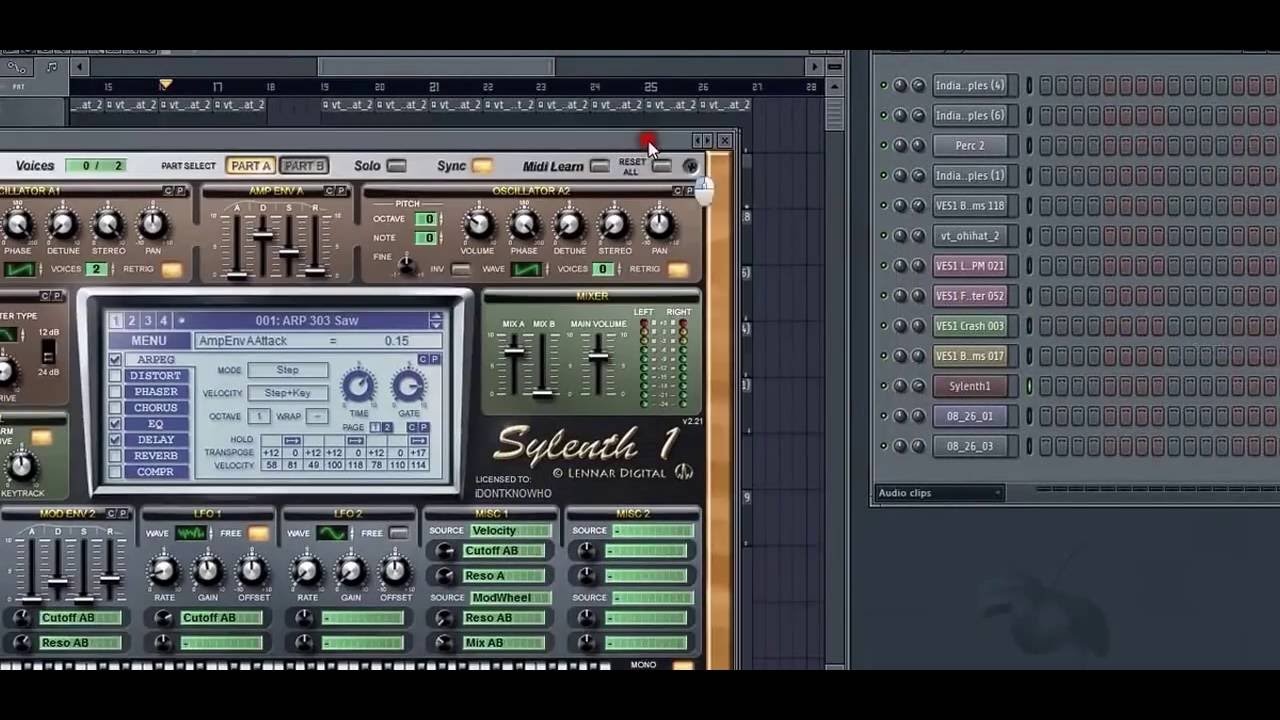Turn the Oscillator A2 Volume knob
Screen dimensions: 1280x720
[478, 225]
